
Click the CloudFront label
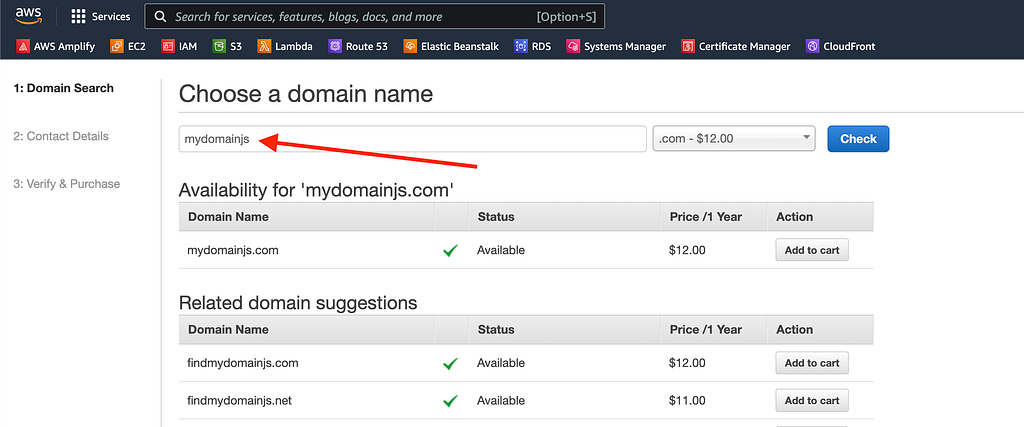pos(850,46)
